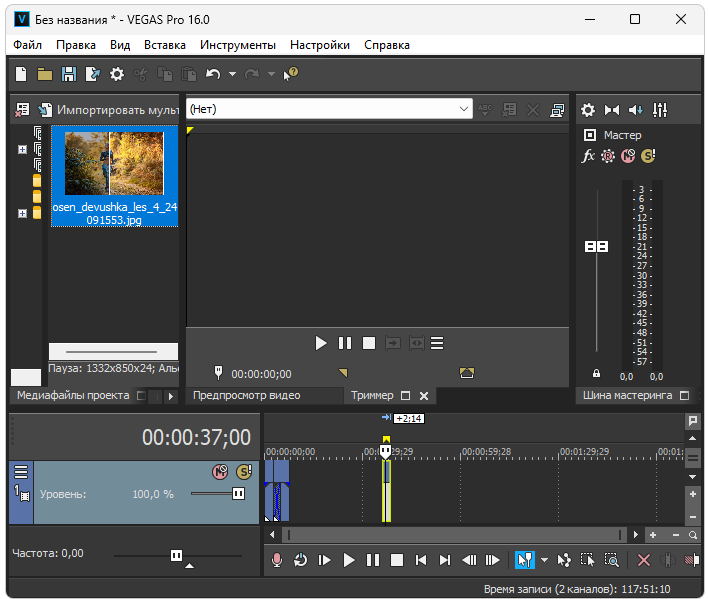
Task: Select the Normal edit tool in timeline toolbar
Action: click(x=524, y=561)
